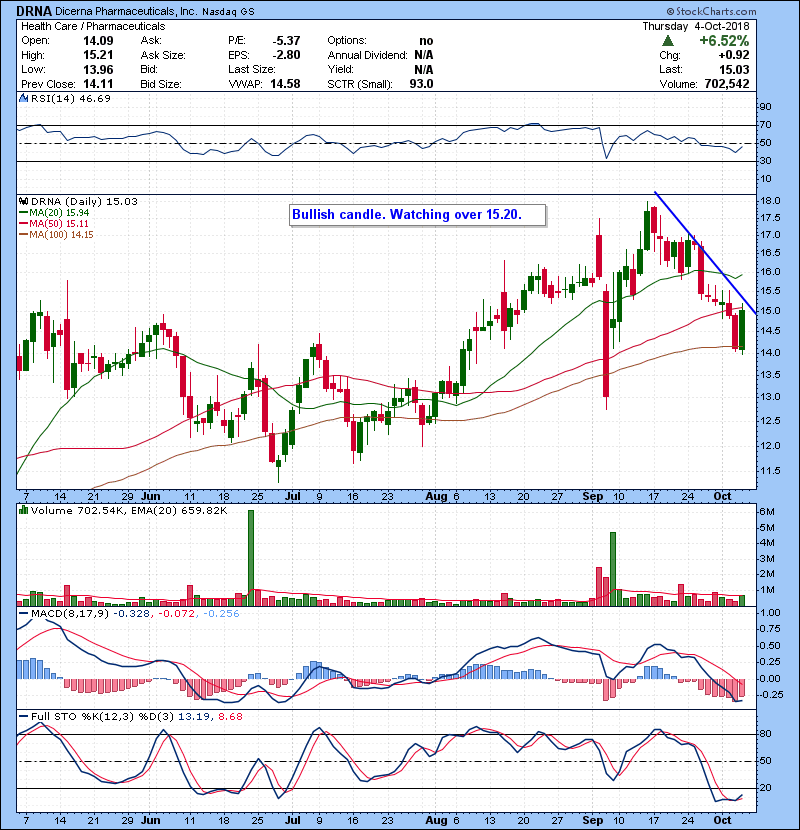Image resolution: width=800 pixels, height=830 pixels.
Task: Click the Chg value +0.92
Action: [734, 55]
